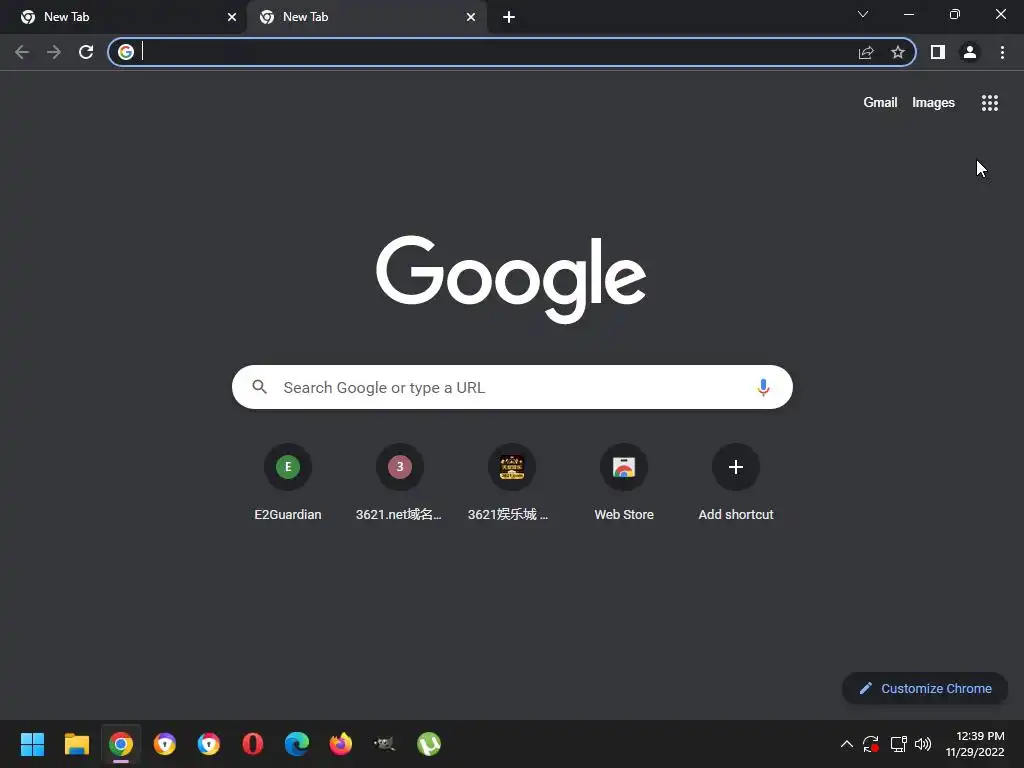Close the first New Tab
Viewport: 1024px width, 768px height.
coord(232,17)
